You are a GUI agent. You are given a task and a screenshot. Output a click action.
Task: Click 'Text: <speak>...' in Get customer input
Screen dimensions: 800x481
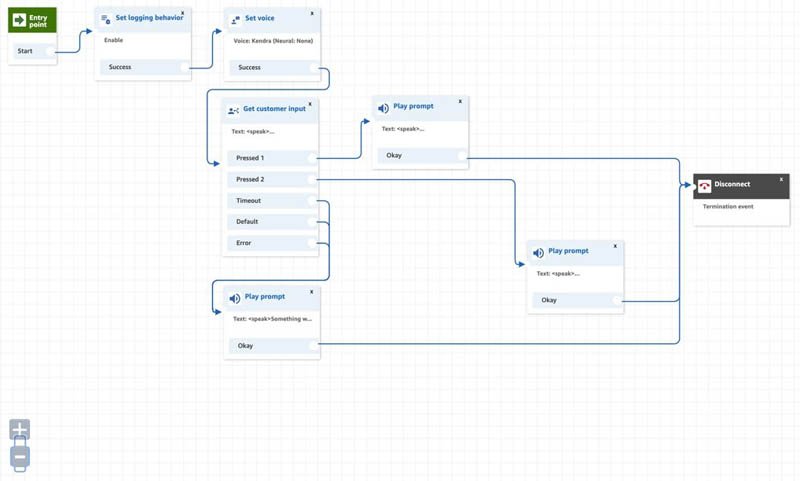253,132
